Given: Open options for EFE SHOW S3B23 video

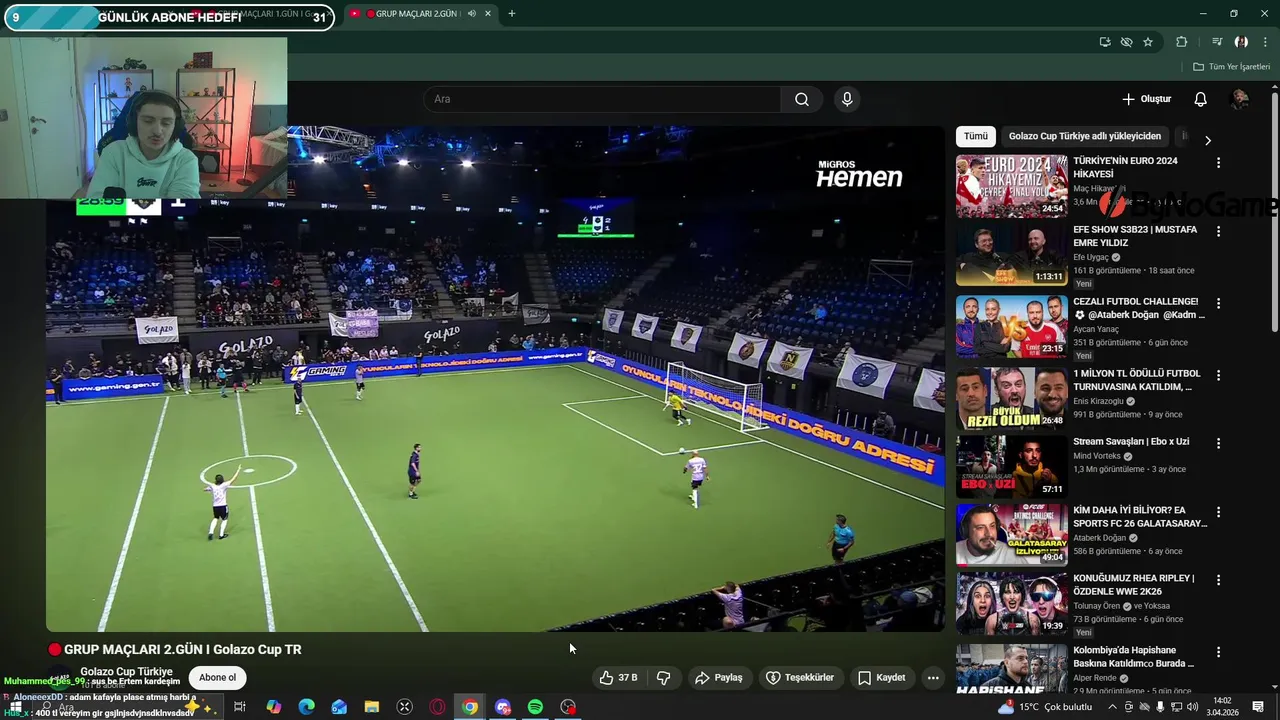Looking at the screenshot, I should click(1218, 231).
